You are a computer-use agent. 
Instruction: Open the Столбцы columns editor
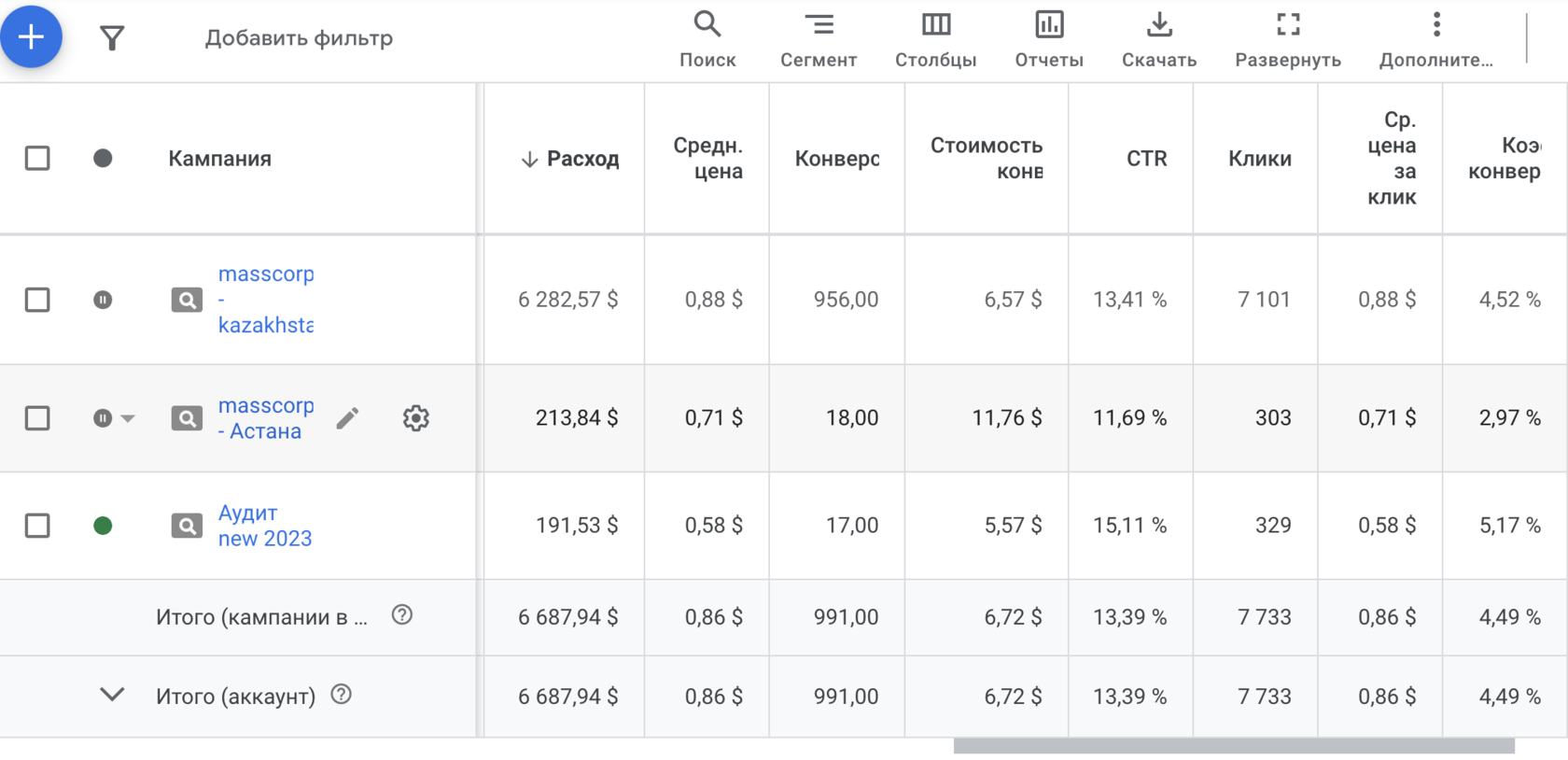point(935,38)
